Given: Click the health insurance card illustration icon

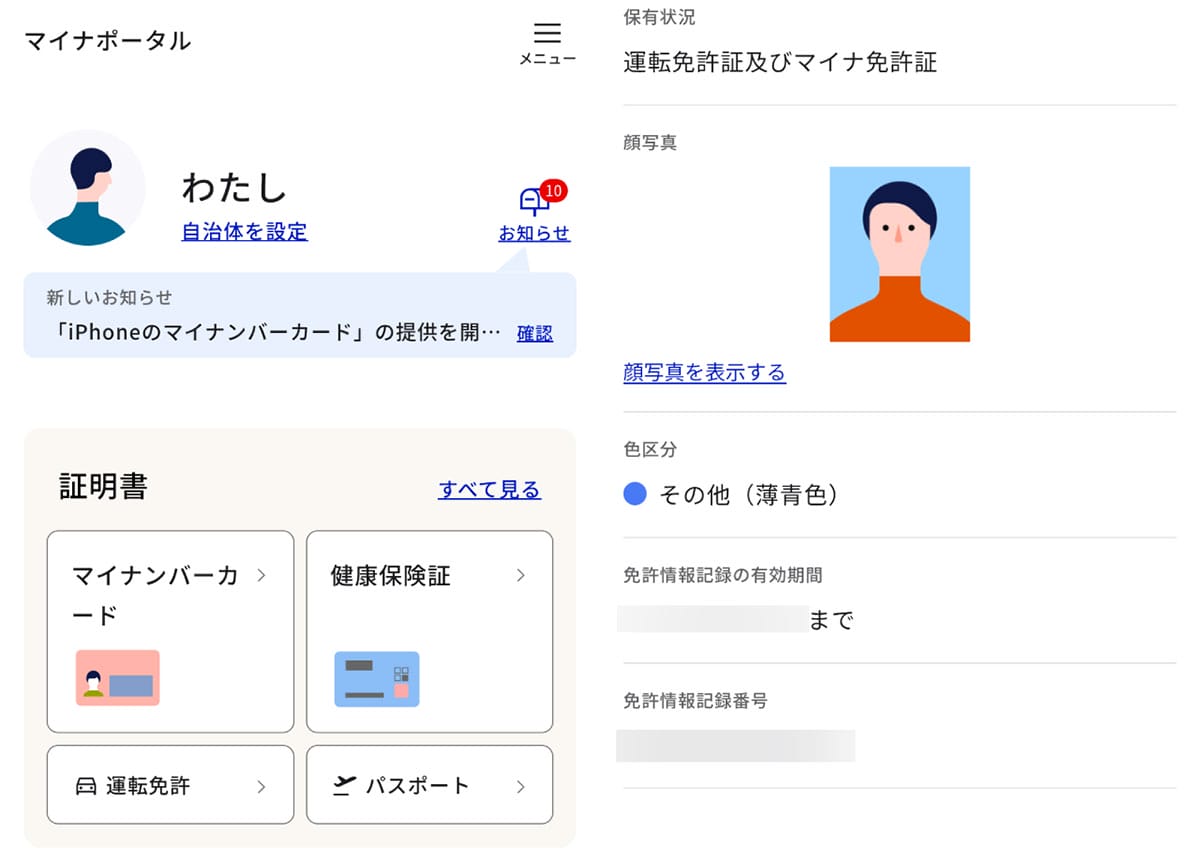Looking at the screenshot, I should 376,679.
